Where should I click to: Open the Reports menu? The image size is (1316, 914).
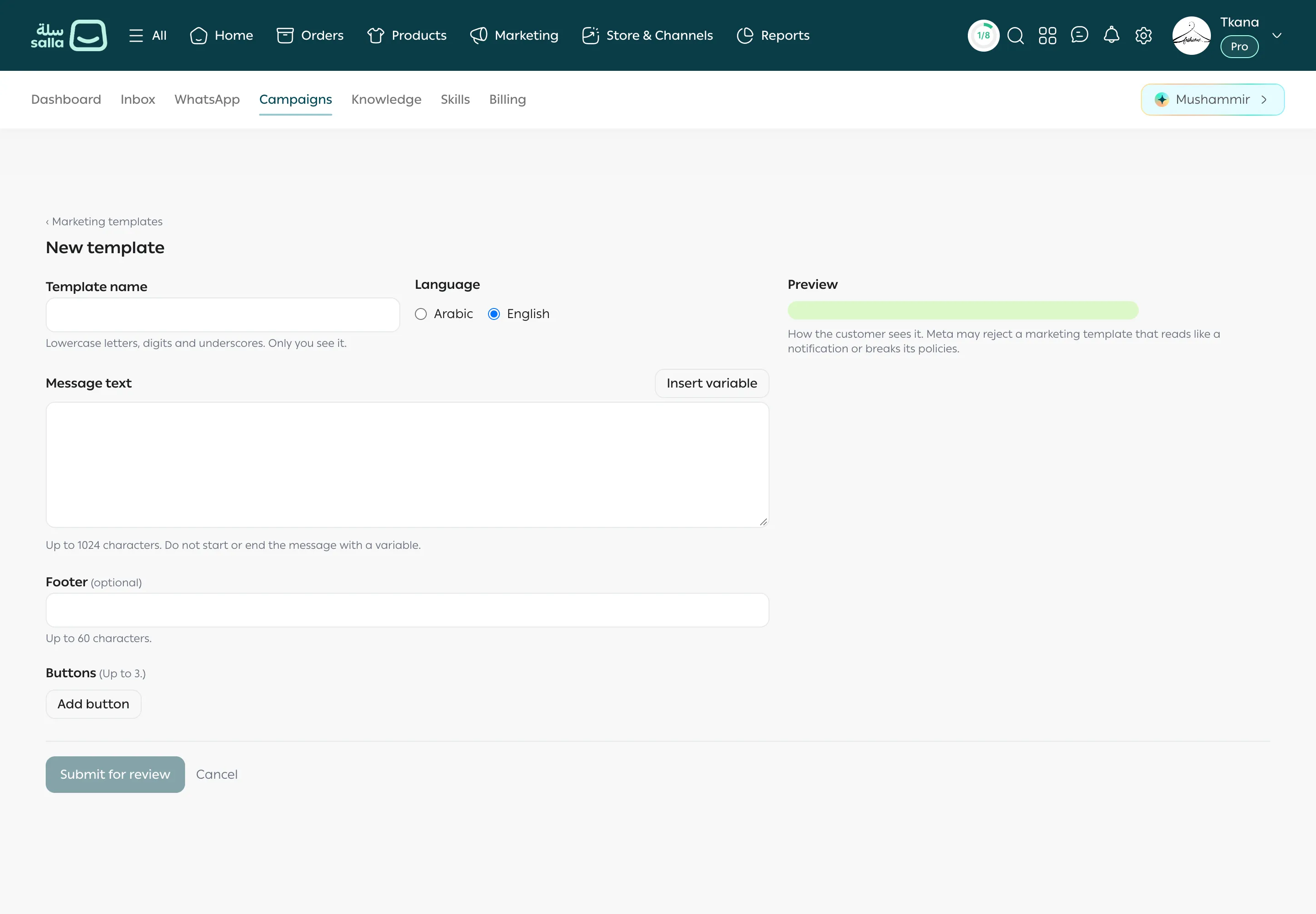tap(773, 36)
